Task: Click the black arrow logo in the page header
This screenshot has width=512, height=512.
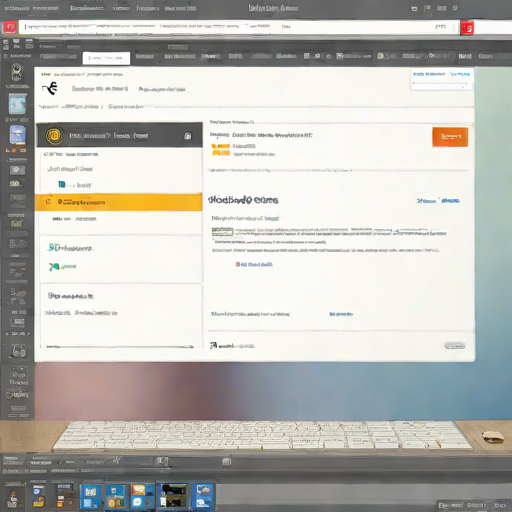Action: point(50,88)
